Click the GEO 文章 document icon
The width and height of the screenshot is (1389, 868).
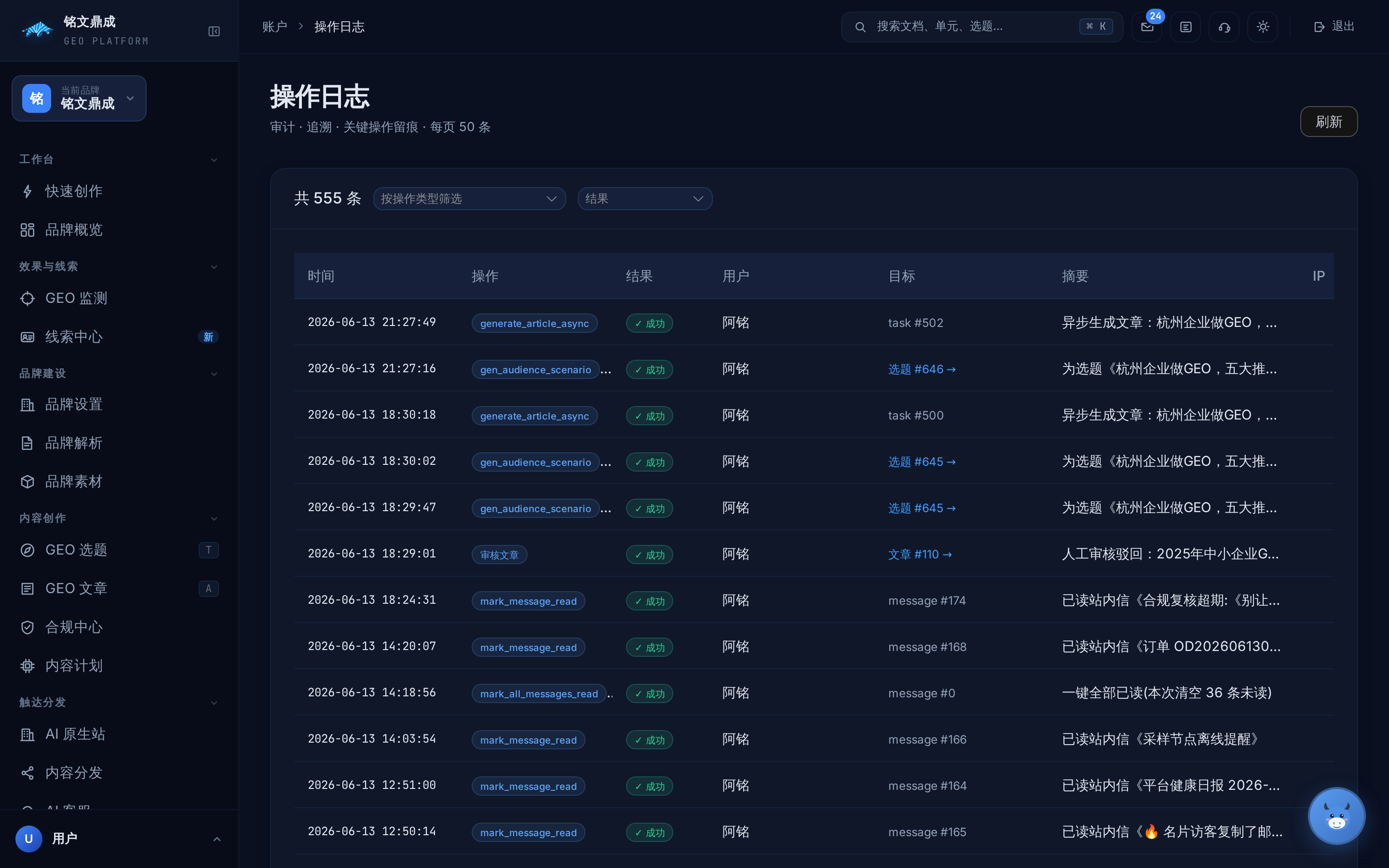(x=27, y=588)
